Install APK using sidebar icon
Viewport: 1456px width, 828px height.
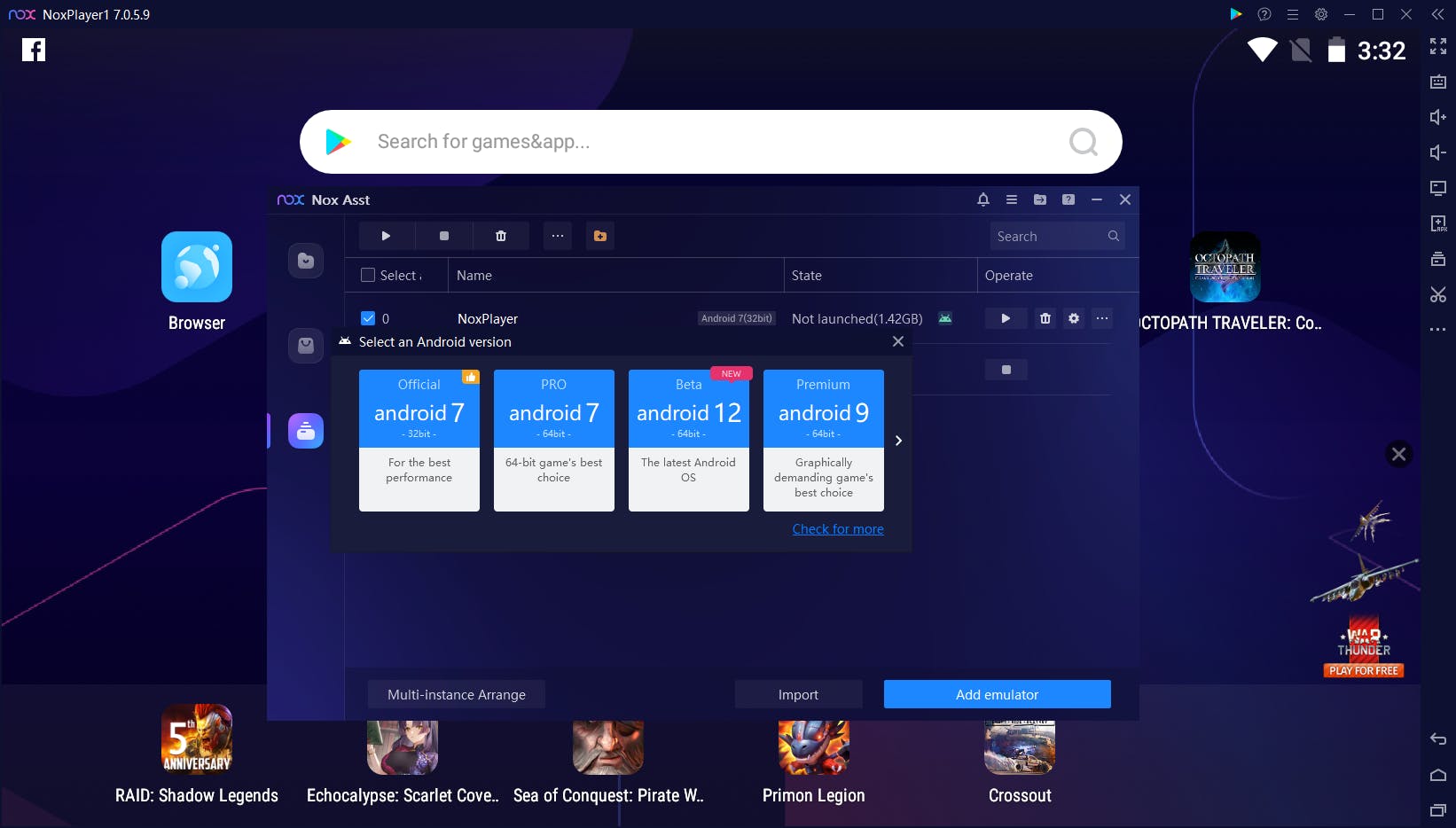1438,223
